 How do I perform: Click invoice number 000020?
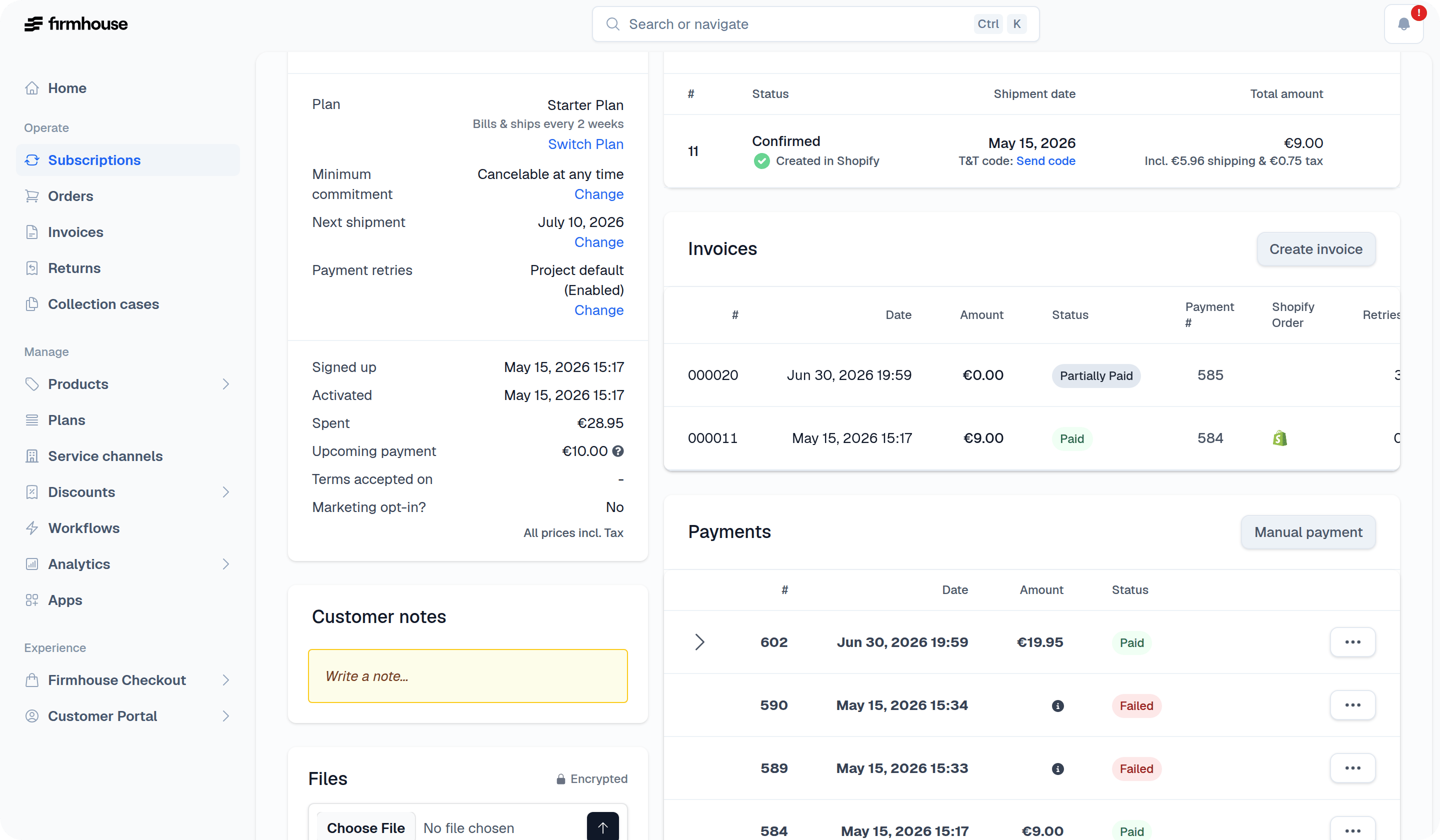(x=712, y=375)
